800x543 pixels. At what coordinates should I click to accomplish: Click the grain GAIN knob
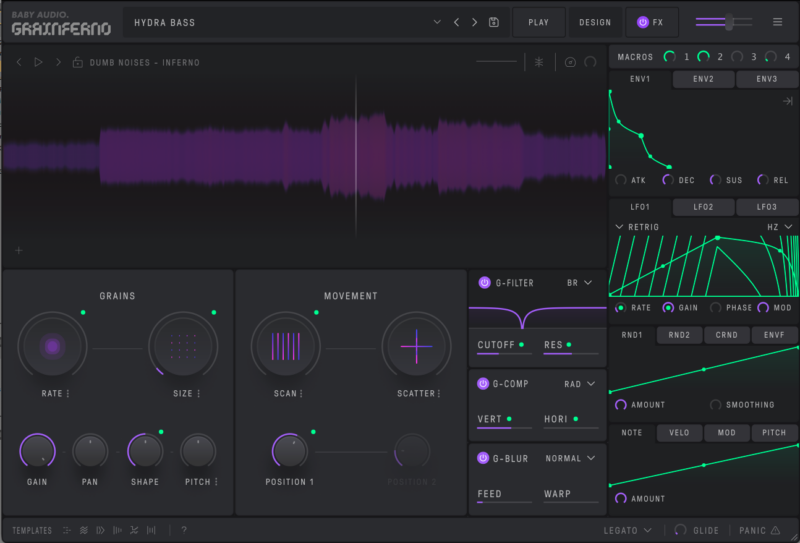click(37, 451)
